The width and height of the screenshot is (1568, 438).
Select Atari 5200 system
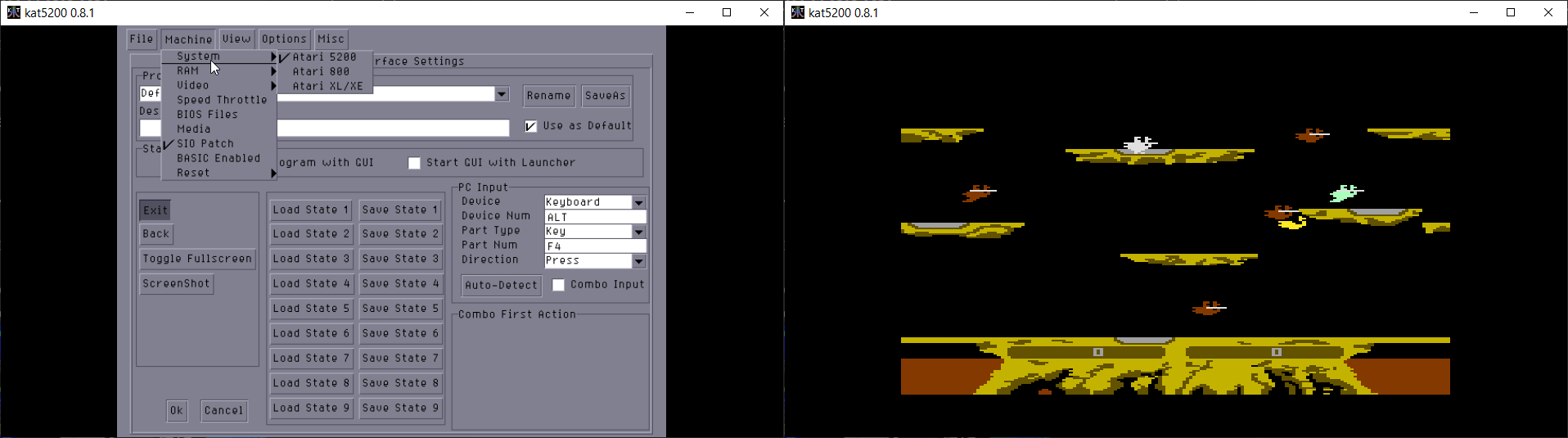[325, 57]
